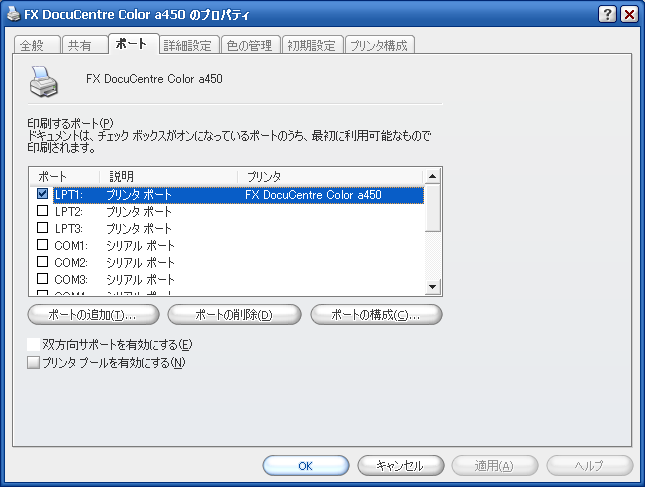
Task: Check the COM3 serial port checkbox
Action: [x=42, y=279]
